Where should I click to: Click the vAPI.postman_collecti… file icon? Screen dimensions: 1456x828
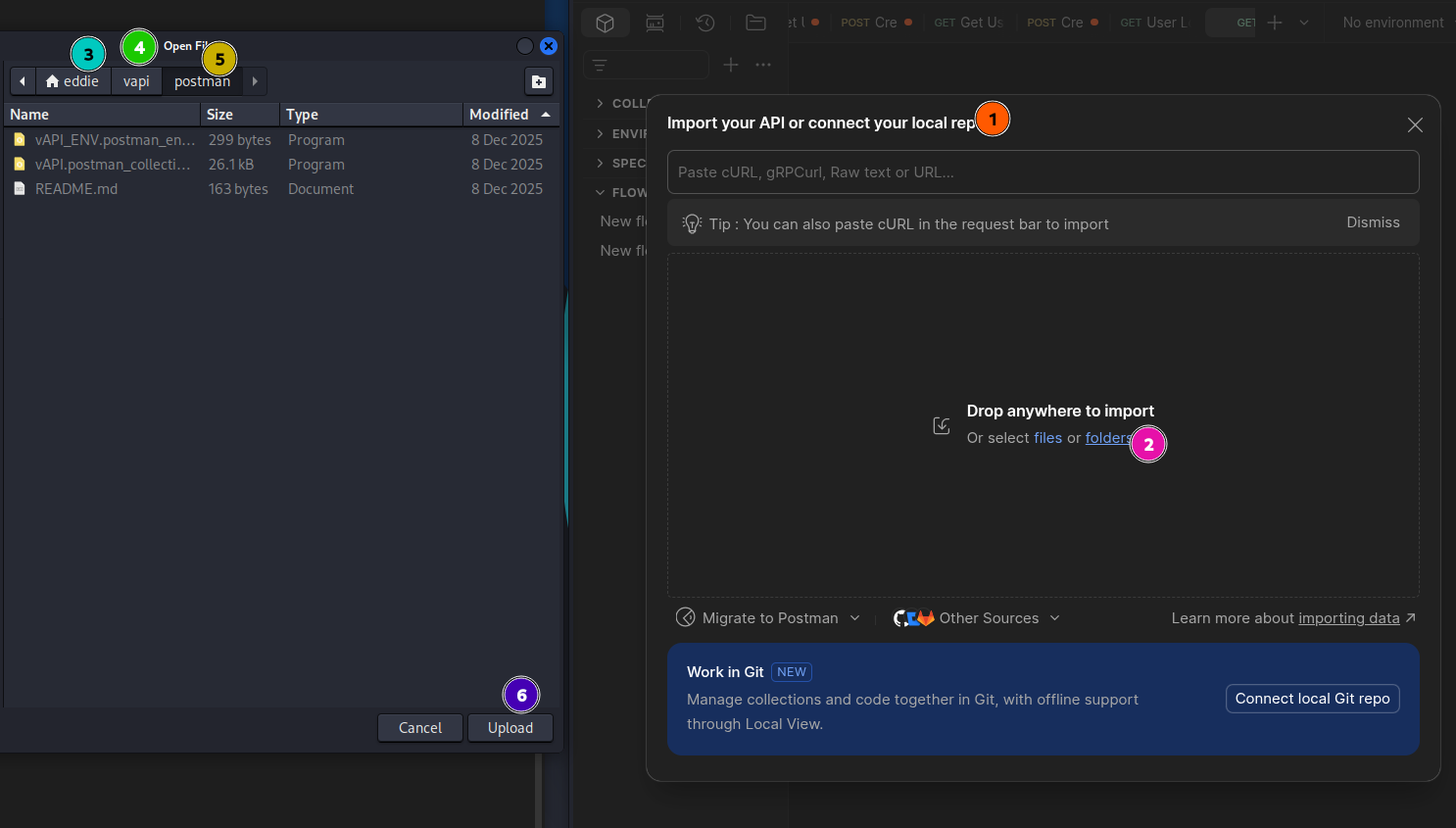point(20,165)
